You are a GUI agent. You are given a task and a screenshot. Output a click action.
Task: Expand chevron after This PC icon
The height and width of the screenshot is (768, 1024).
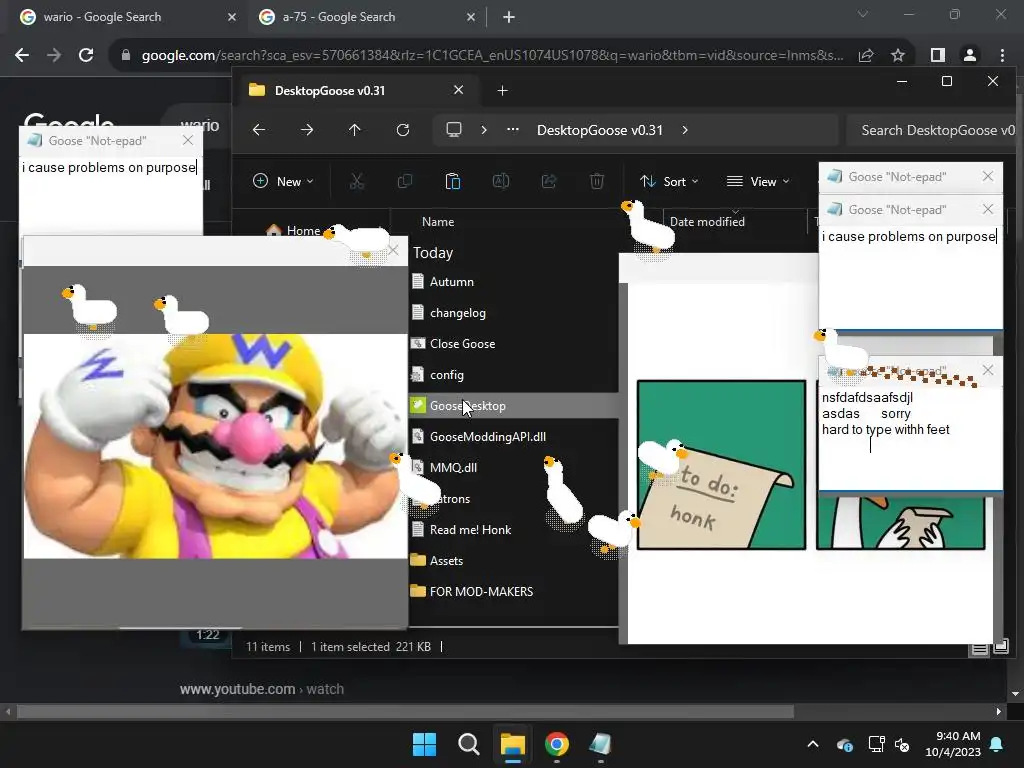(x=484, y=130)
